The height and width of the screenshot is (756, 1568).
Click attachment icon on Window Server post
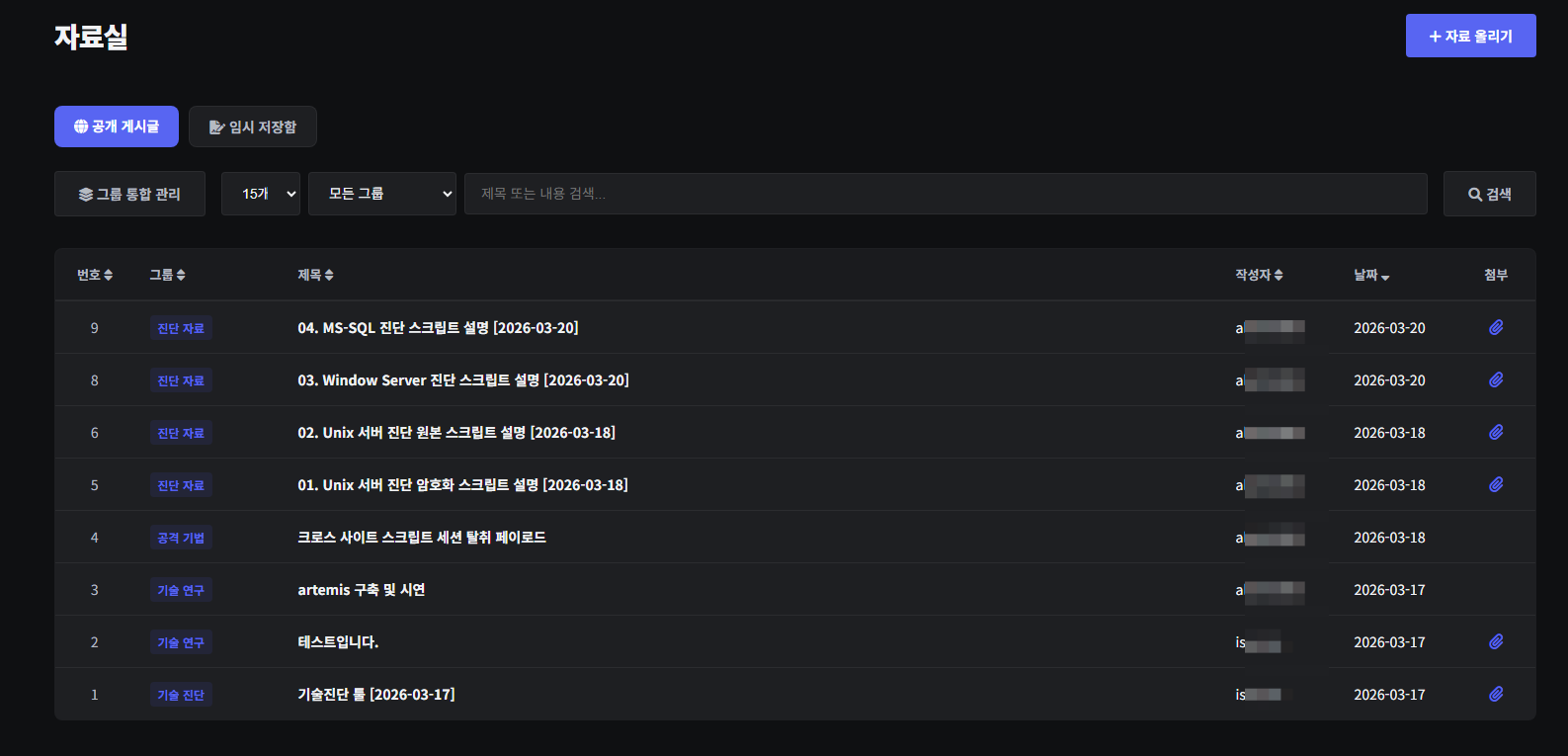pos(1496,379)
